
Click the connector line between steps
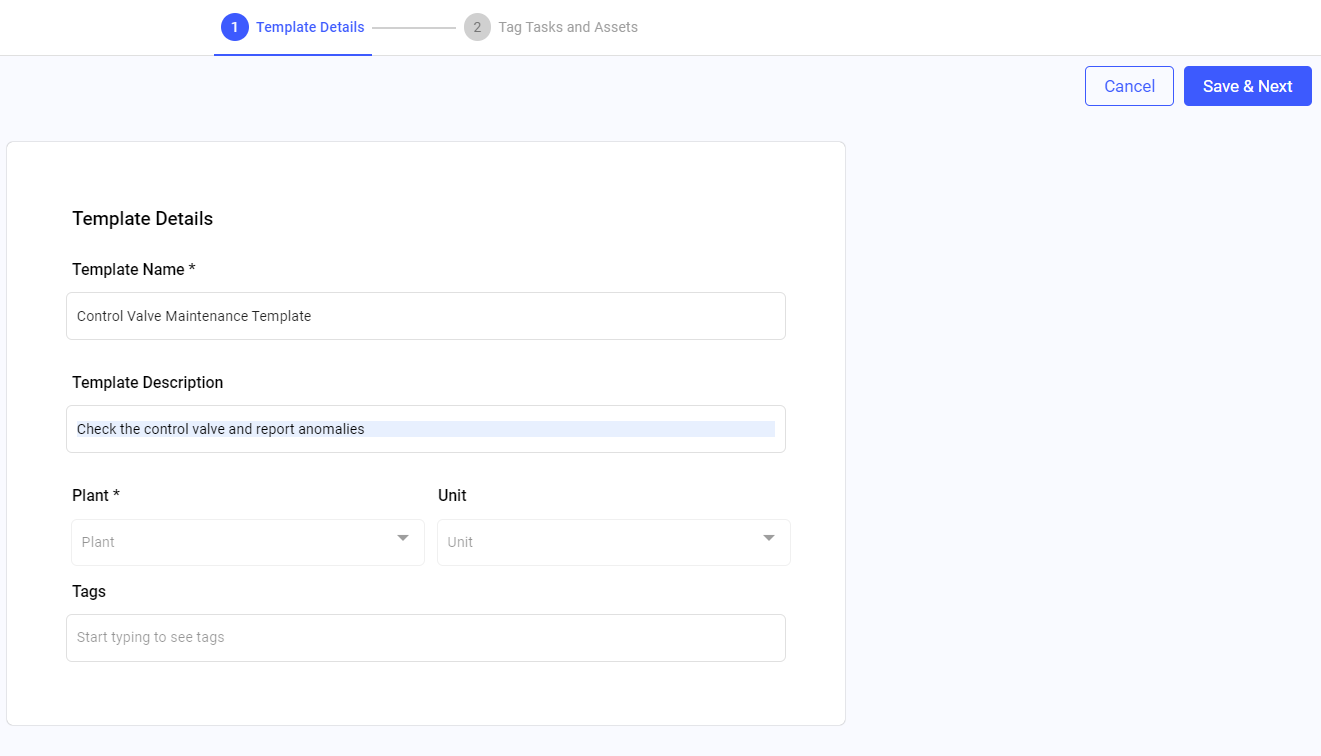(413, 28)
